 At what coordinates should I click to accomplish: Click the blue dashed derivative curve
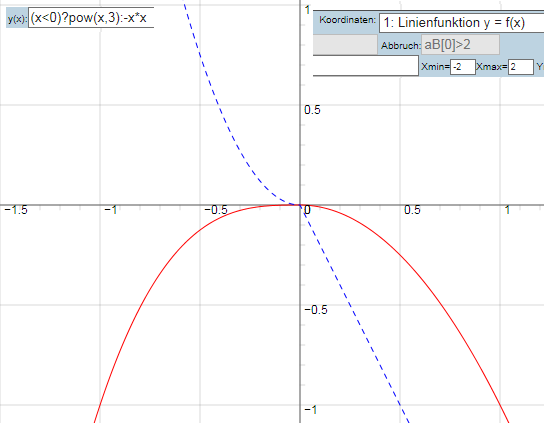point(350,305)
